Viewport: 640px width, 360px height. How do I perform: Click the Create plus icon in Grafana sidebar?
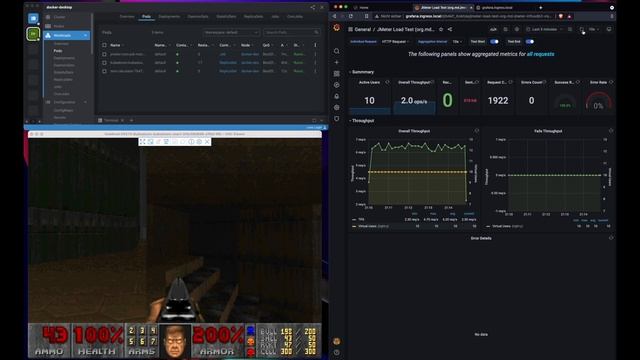(336, 62)
